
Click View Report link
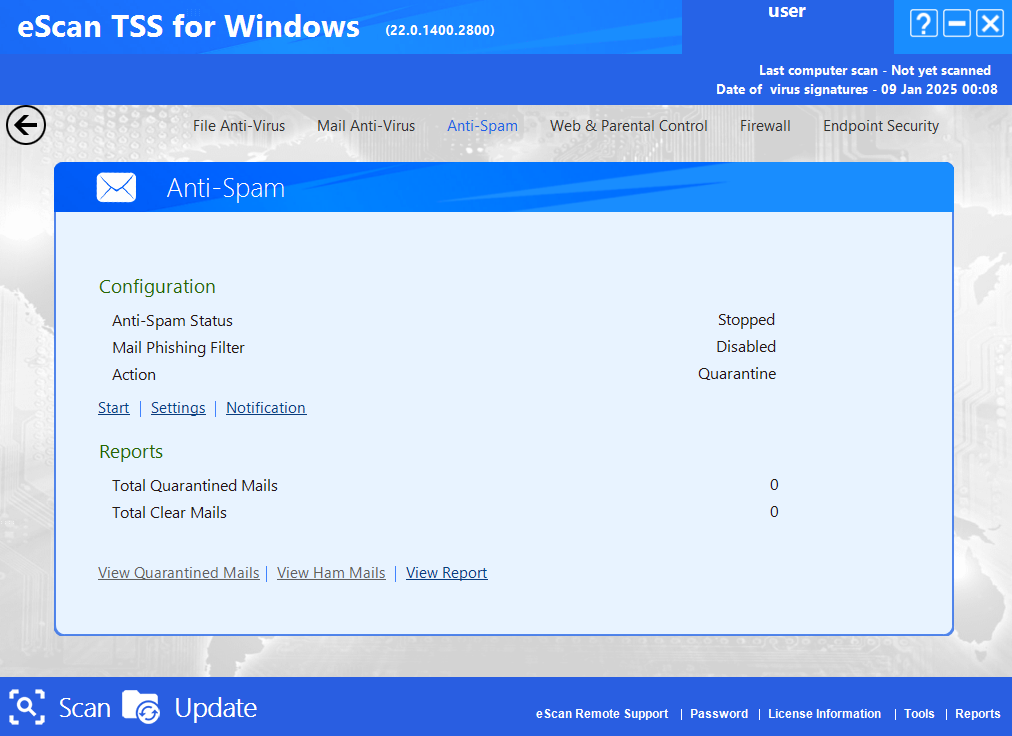447,573
